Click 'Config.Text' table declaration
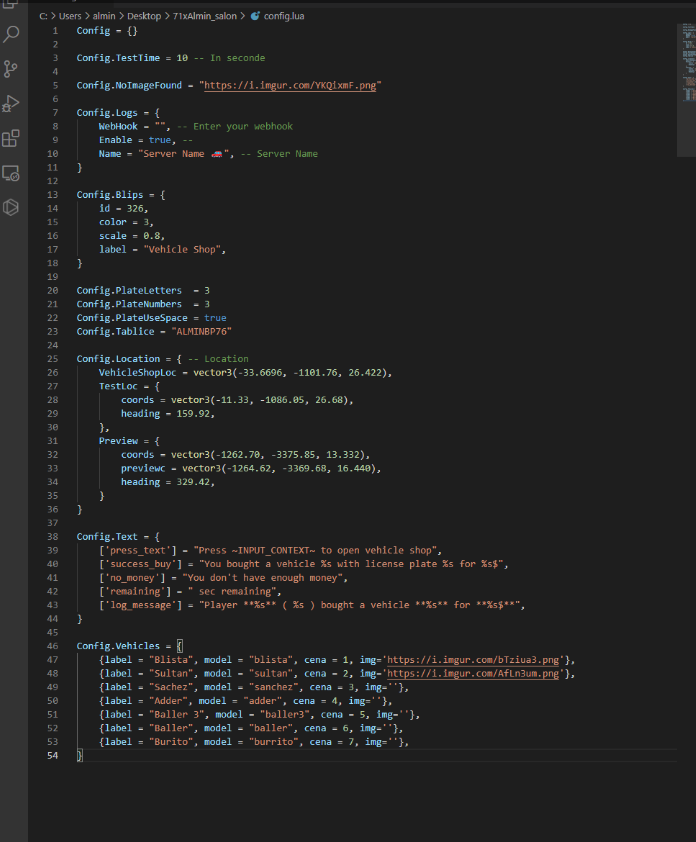The image size is (696, 842). pyautogui.click(x=107, y=537)
